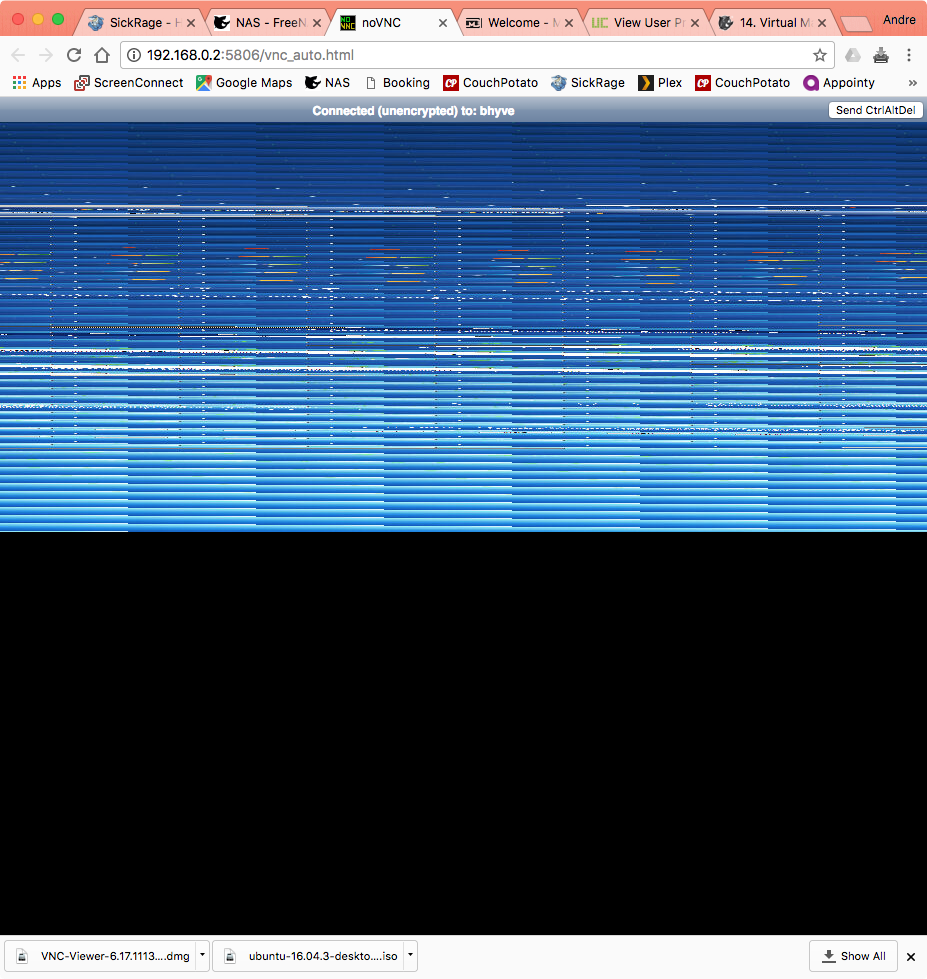Image resolution: width=927 pixels, height=979 pixels.
Task: Open the ScreenConnect bookmark
Action: point(129,82)
